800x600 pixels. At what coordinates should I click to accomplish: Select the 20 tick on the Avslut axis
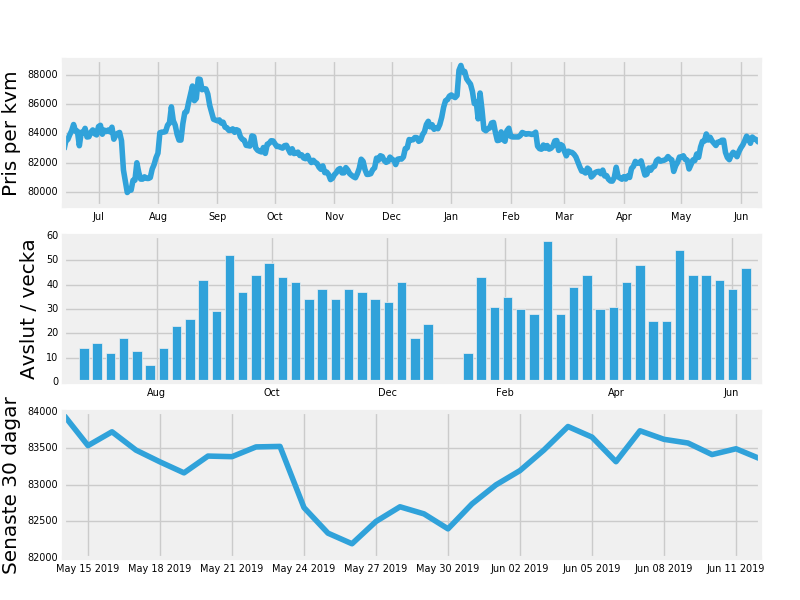coord(53,333)
